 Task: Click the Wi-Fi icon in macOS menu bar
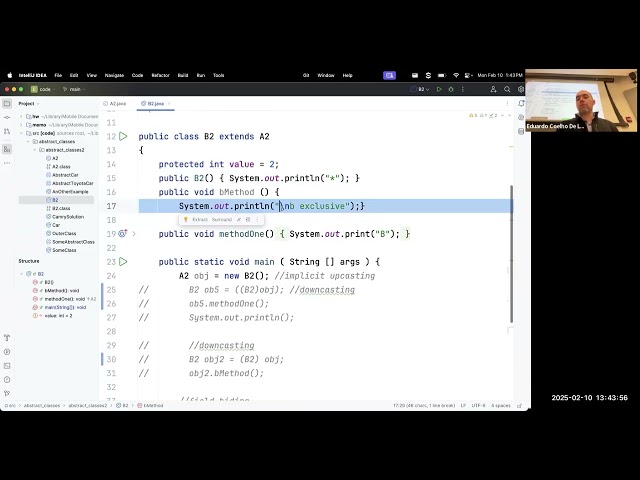pos(456,75)
